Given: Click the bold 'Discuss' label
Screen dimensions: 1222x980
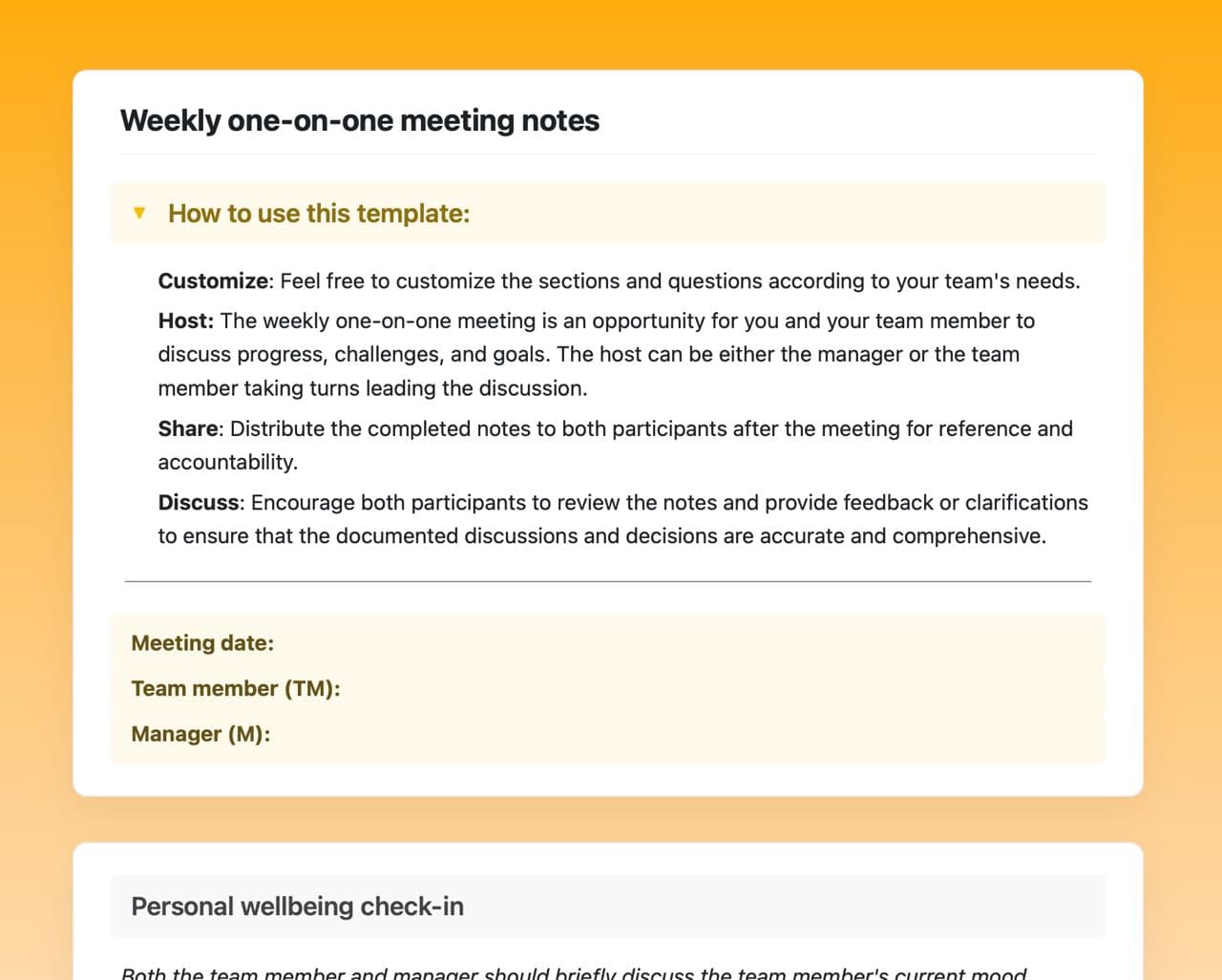Looking at the screenshot, I should pos(199,503).
